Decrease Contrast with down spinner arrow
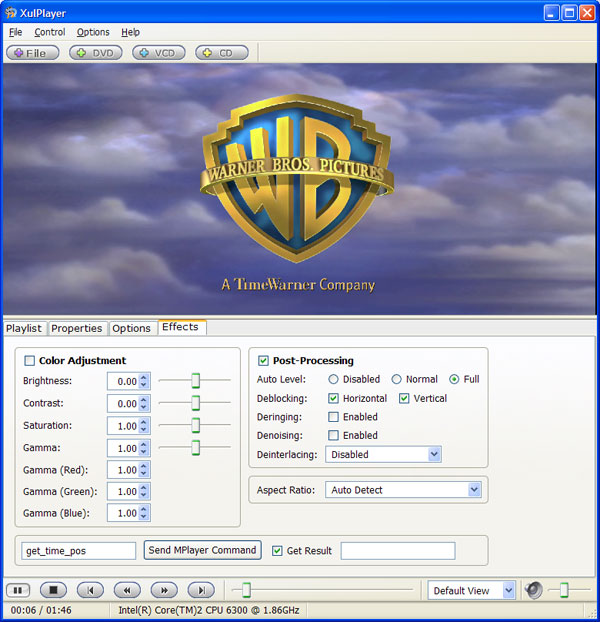This screenshot has height=622, width=600. (144, 407)
